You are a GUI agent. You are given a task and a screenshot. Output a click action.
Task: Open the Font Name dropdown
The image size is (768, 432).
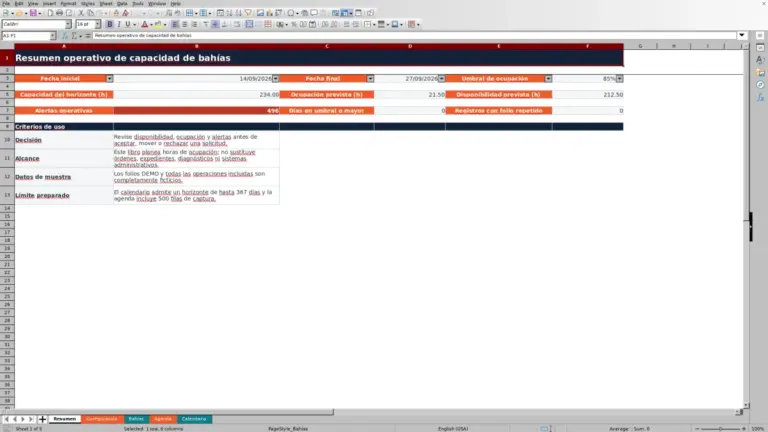tap(68, 24)
